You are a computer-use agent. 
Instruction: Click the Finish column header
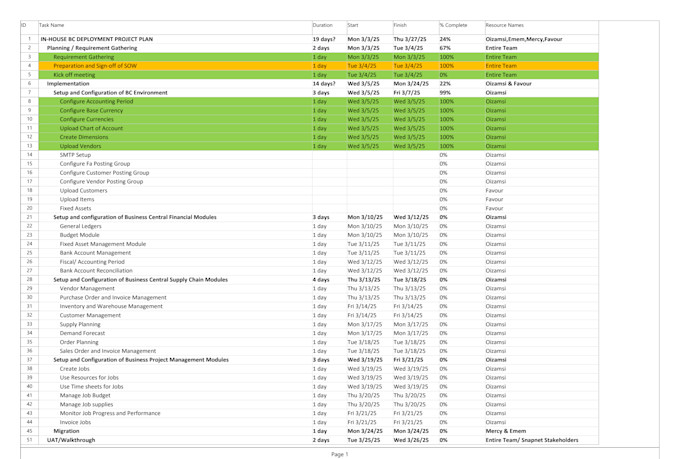pos(400,25)
